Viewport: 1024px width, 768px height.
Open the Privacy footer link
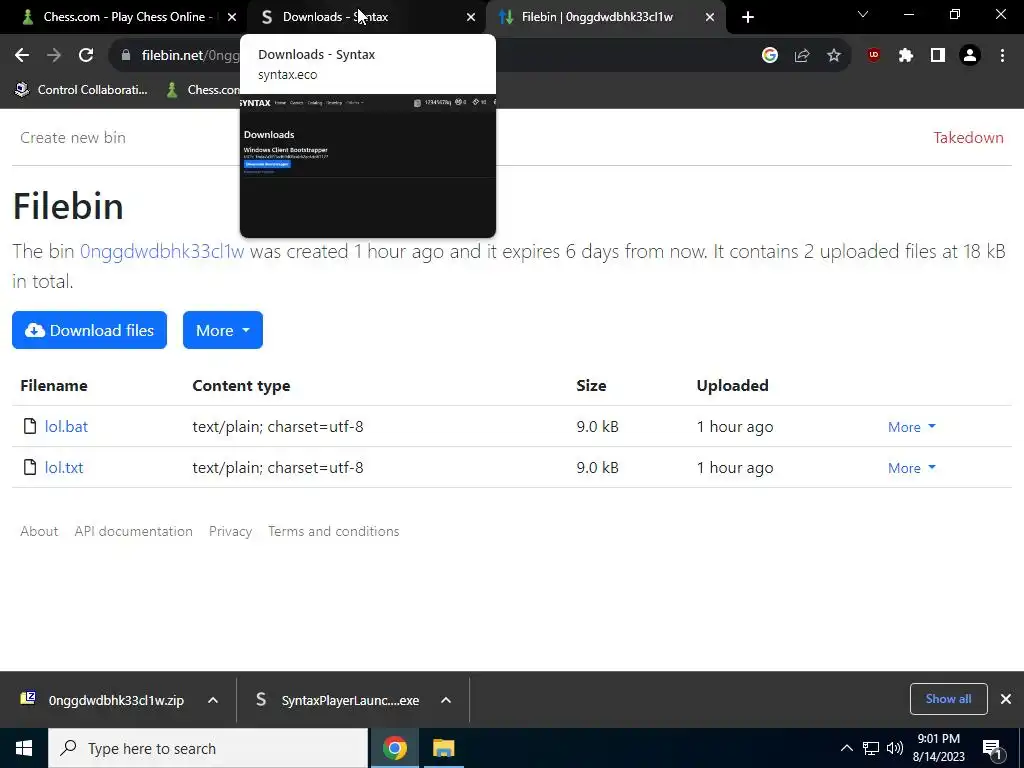click(231, 532)
